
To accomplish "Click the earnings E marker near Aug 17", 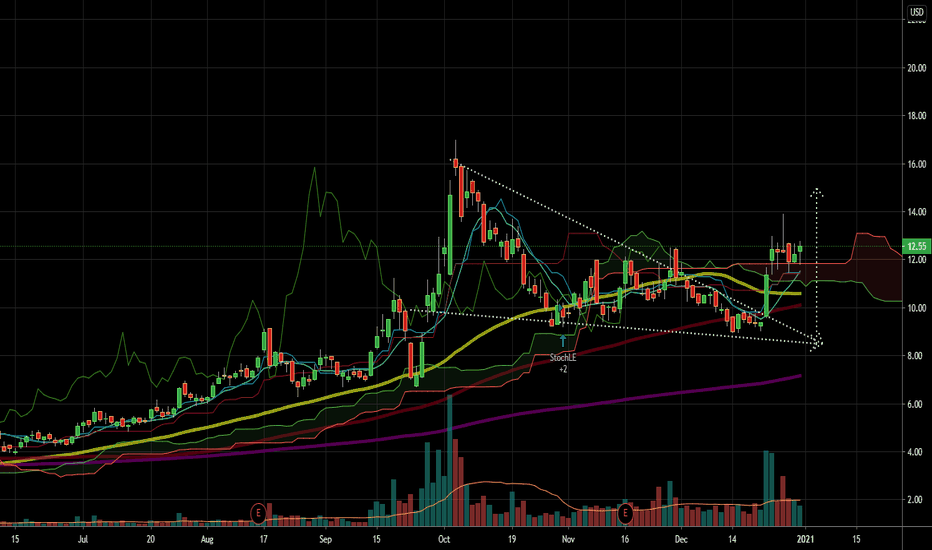I will click(x=258, y=513).
